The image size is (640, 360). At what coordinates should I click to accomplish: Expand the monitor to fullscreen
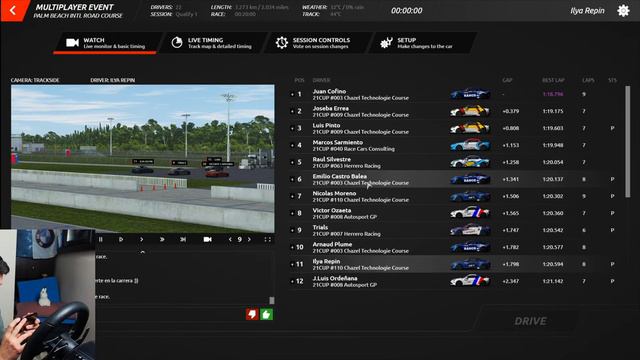coord(267,240)
